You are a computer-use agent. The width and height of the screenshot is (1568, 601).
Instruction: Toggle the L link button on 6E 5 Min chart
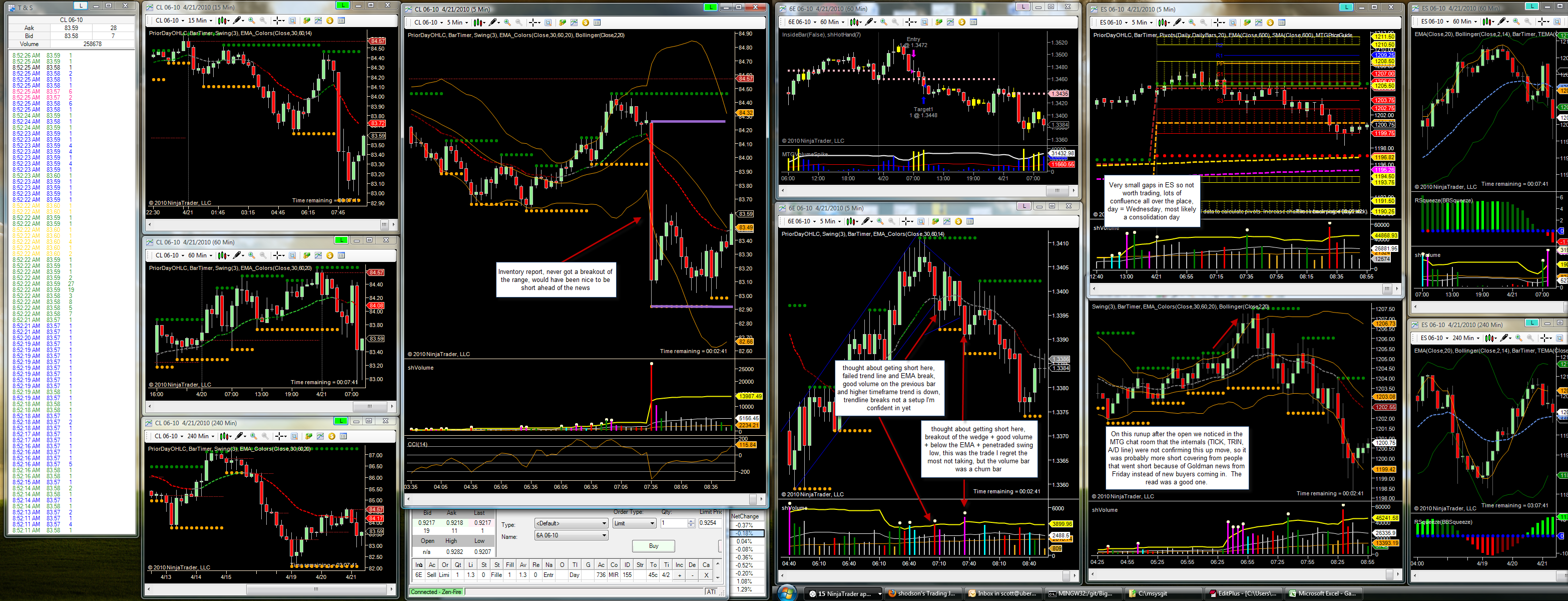pos(1024,206)
